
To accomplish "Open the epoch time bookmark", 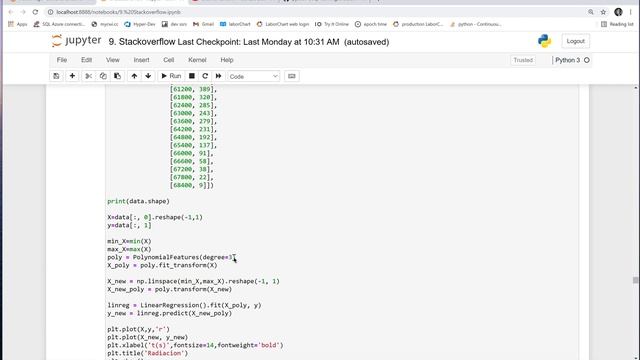I will pos(371,24).
